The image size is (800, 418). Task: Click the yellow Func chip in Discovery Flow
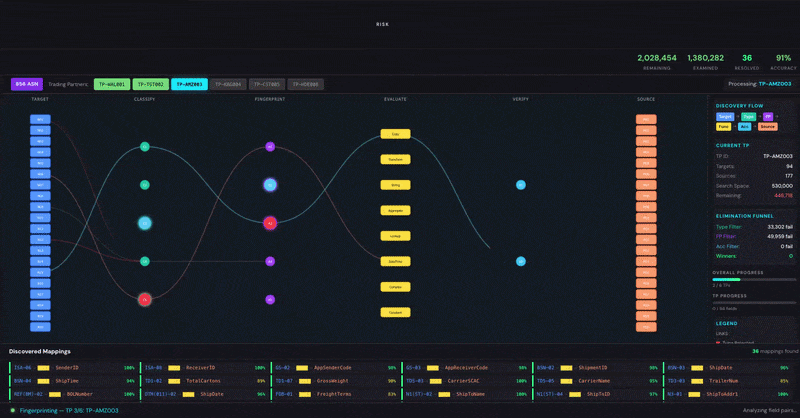pos(723,127)
